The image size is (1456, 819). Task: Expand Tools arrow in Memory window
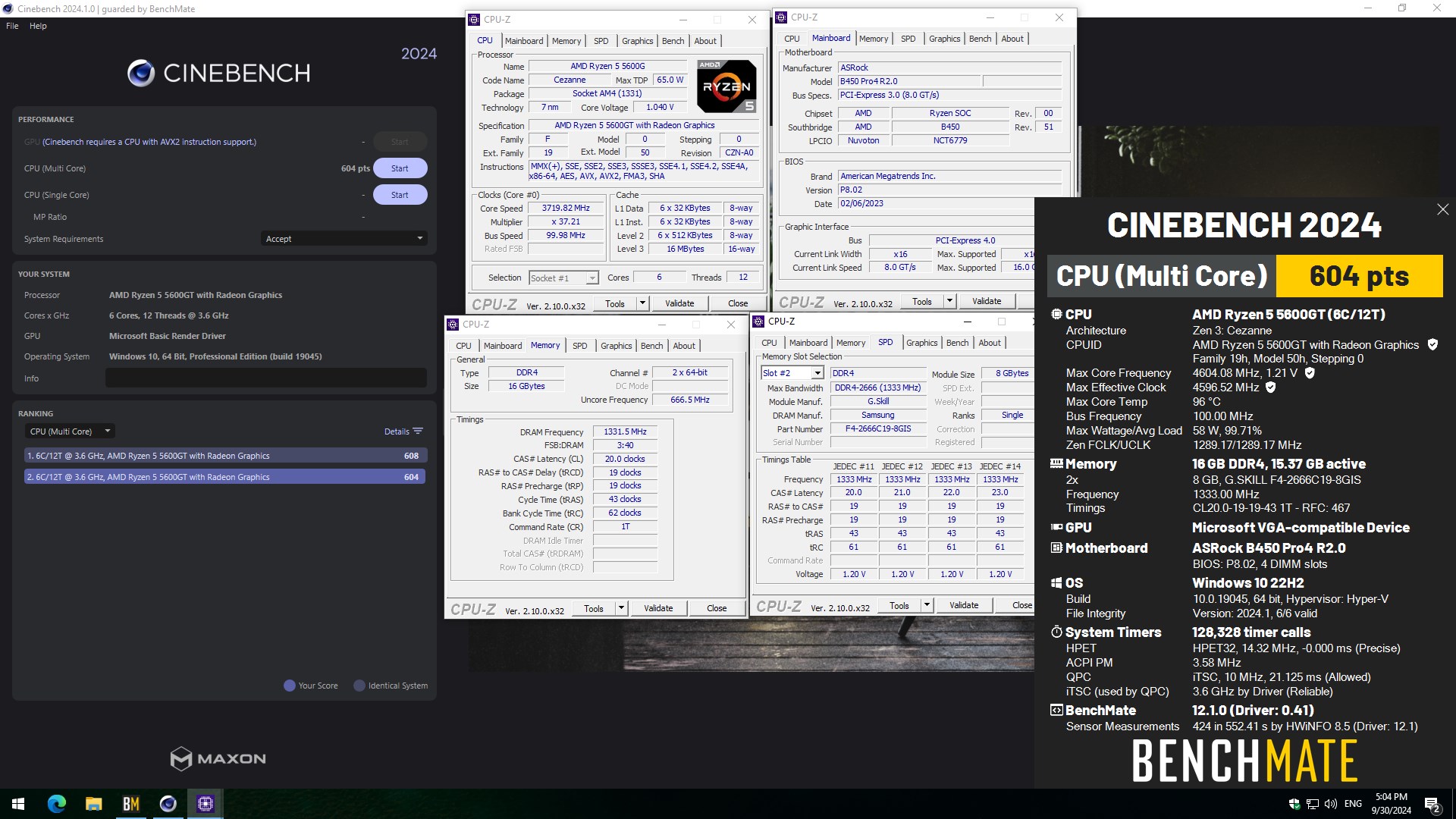point(620,608)
